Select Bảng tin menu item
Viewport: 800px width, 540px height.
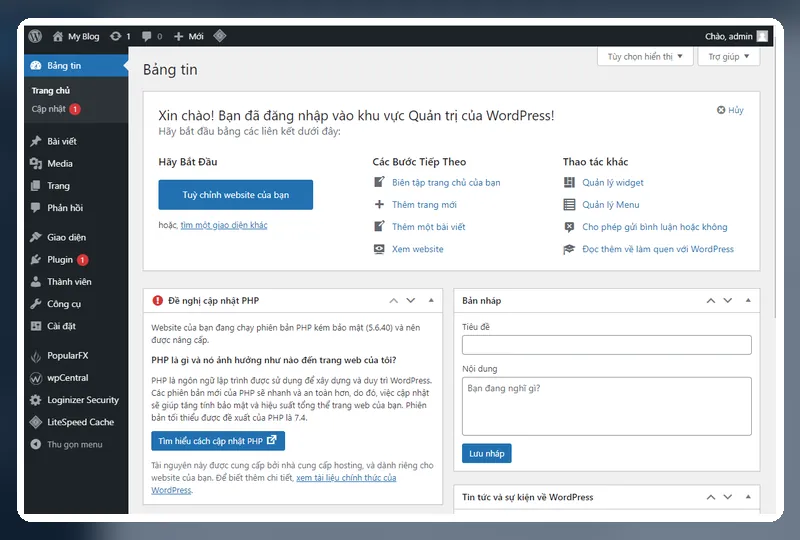pyautogui.click(x=76, y=65)
